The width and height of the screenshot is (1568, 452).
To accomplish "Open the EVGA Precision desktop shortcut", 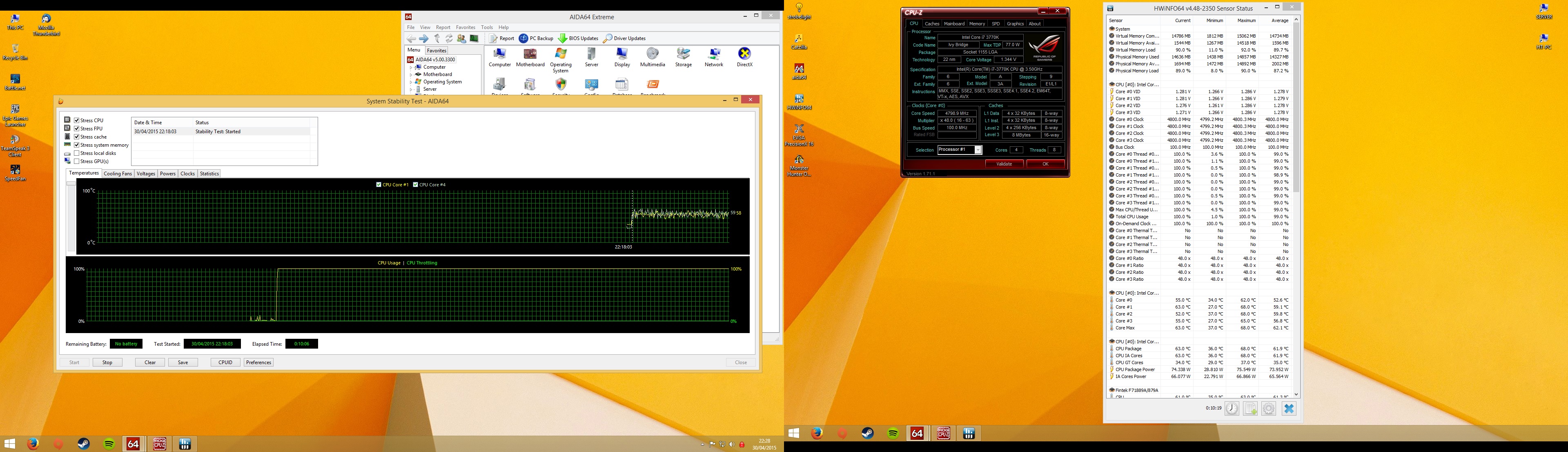I will click(799, 135).
